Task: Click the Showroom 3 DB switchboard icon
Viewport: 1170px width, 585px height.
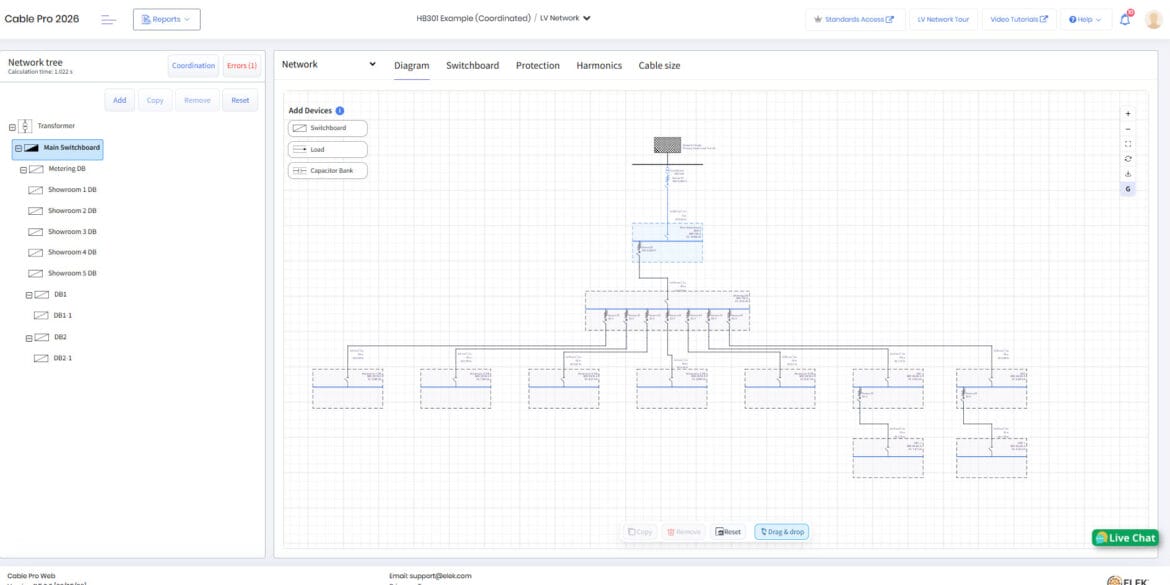Action: [35, 232]
